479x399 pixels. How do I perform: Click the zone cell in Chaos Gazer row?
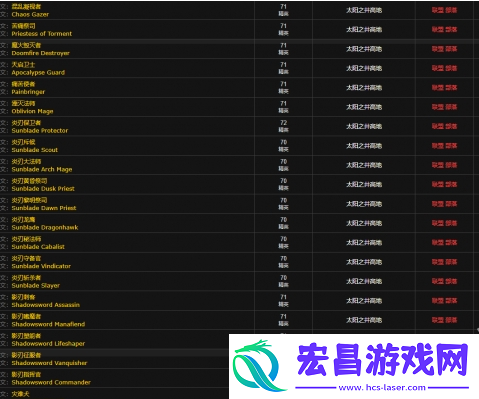coord(364,10)
